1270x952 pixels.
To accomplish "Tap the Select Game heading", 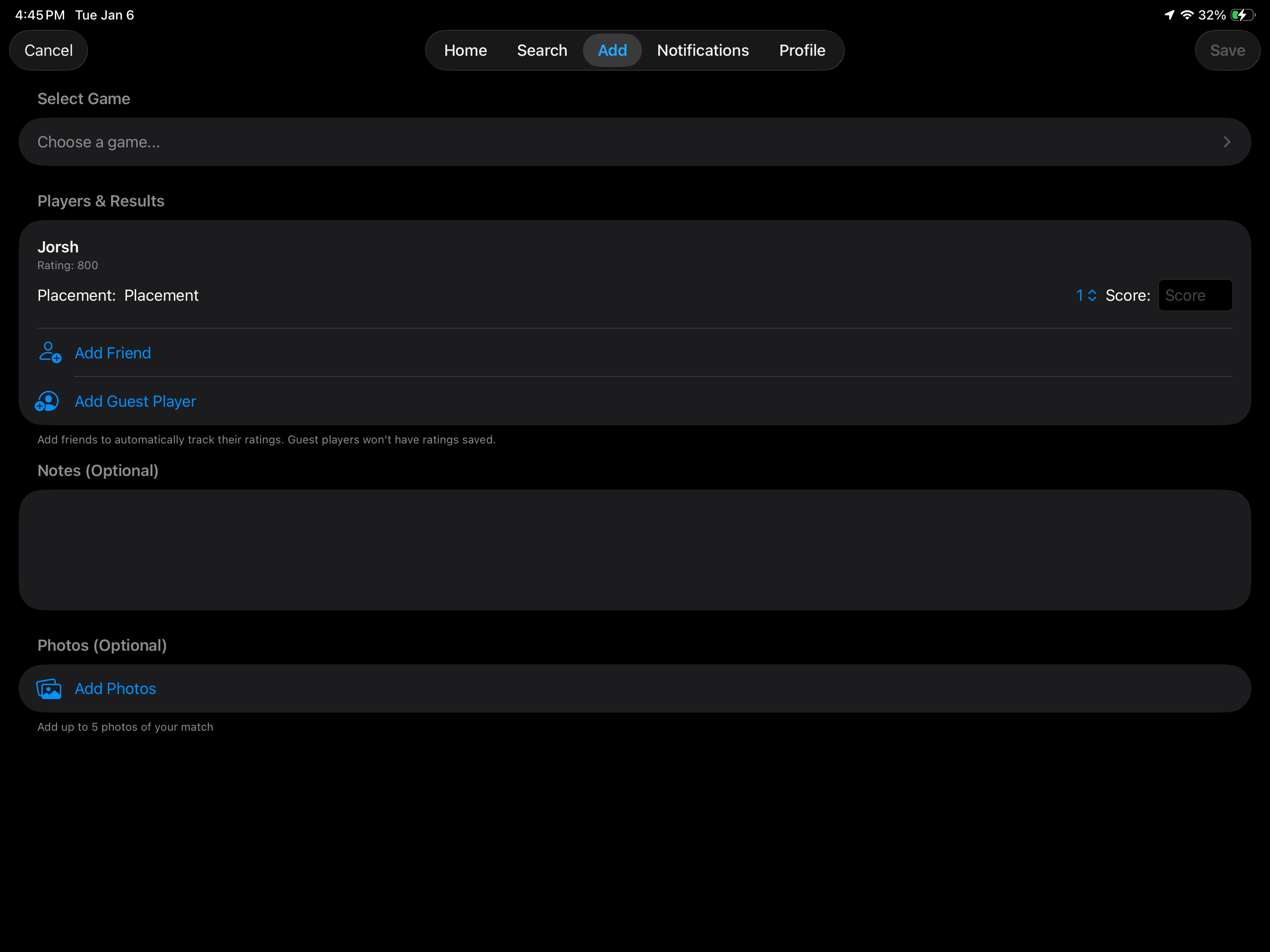I will tap(84, 99).
